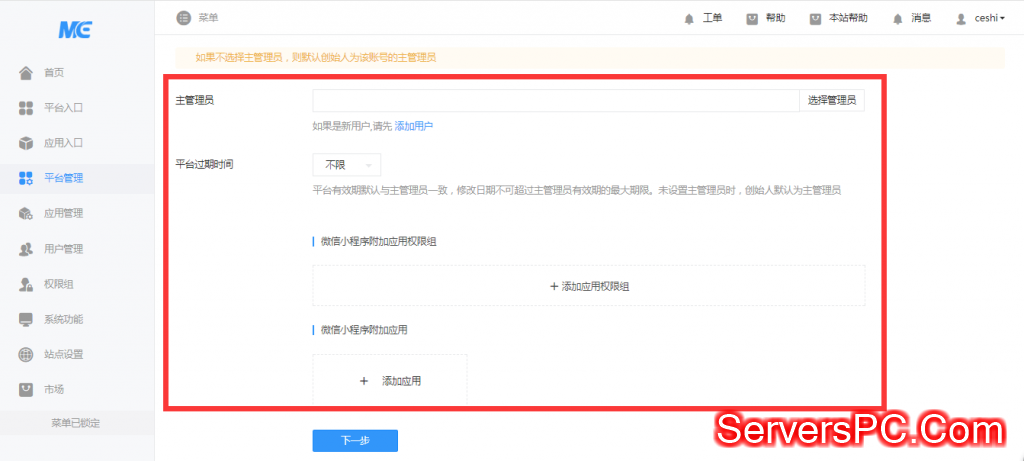This screenshot has width=1024, height=461.
Task: Click the home icon beside 首页
Action: point(25,72)
